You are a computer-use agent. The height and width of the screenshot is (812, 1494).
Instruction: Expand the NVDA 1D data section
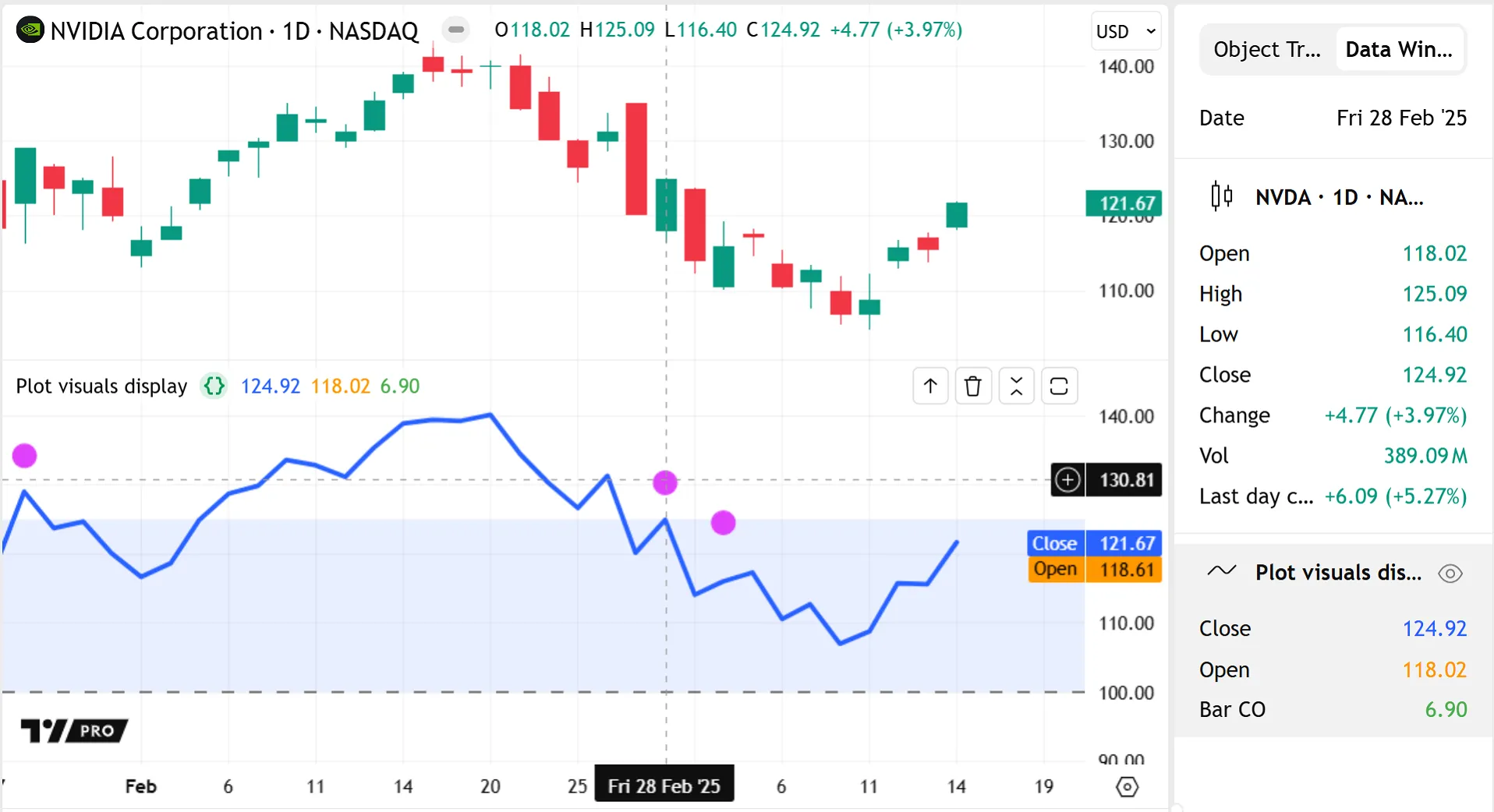(x=1339, y=197)
